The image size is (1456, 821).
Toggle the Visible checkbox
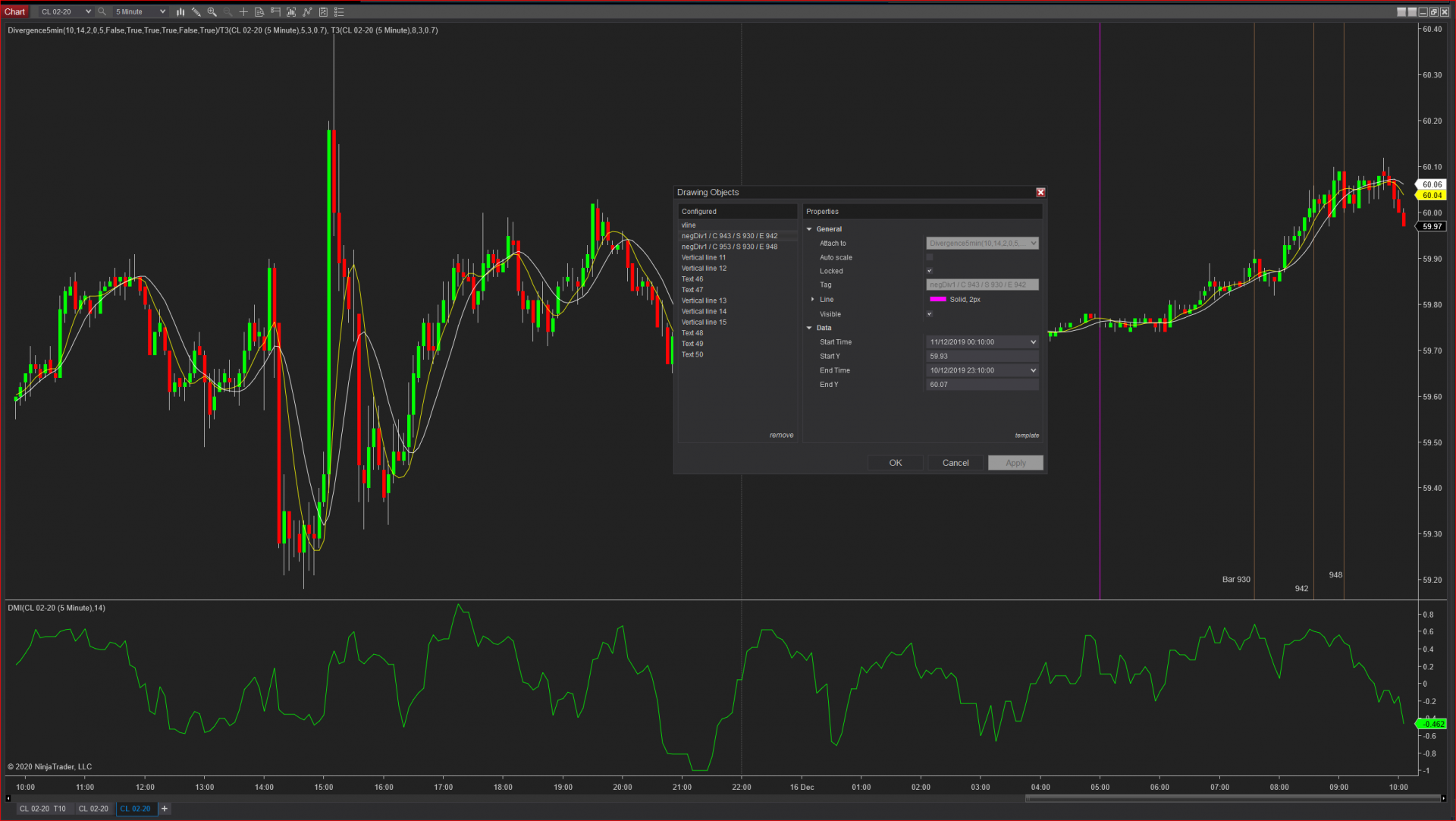tap(929, 314)
